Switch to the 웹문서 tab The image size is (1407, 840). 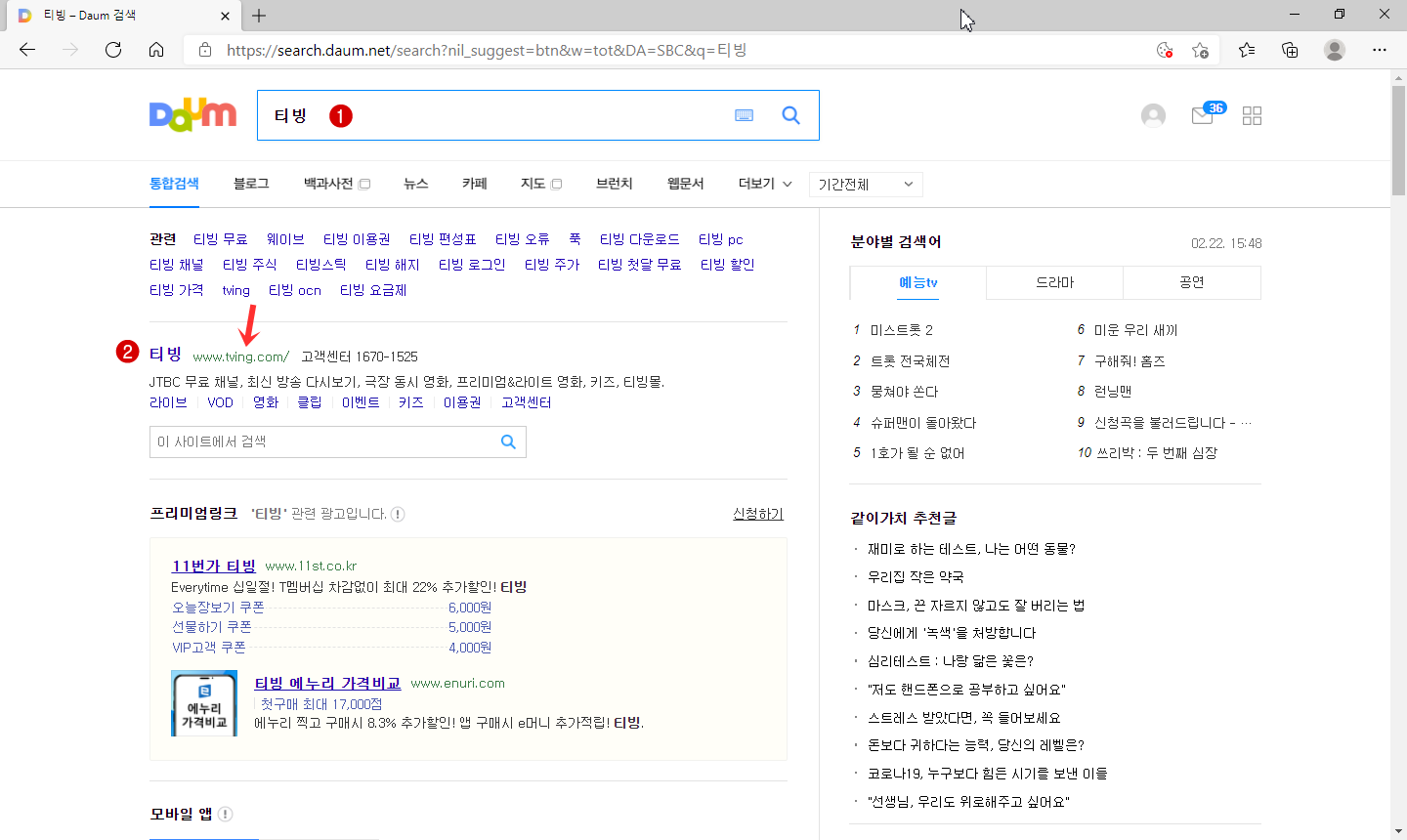point(686,184)
